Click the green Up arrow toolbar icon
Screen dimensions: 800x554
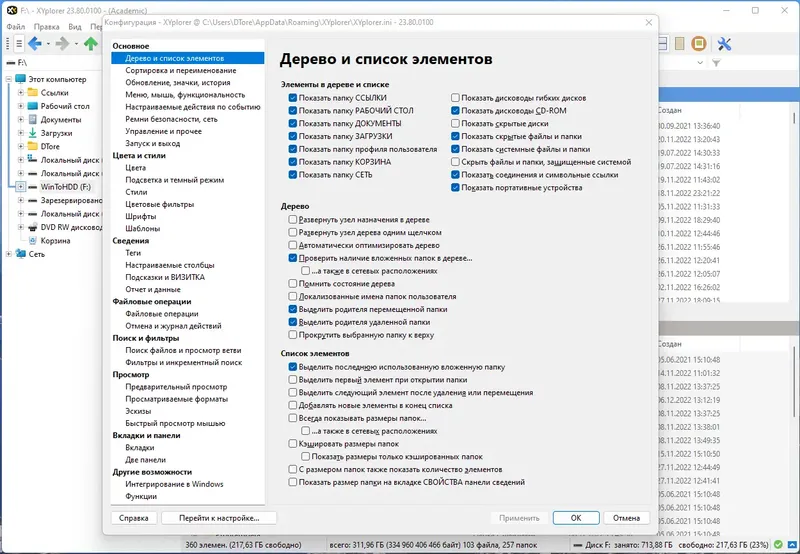tap(91, 44)
